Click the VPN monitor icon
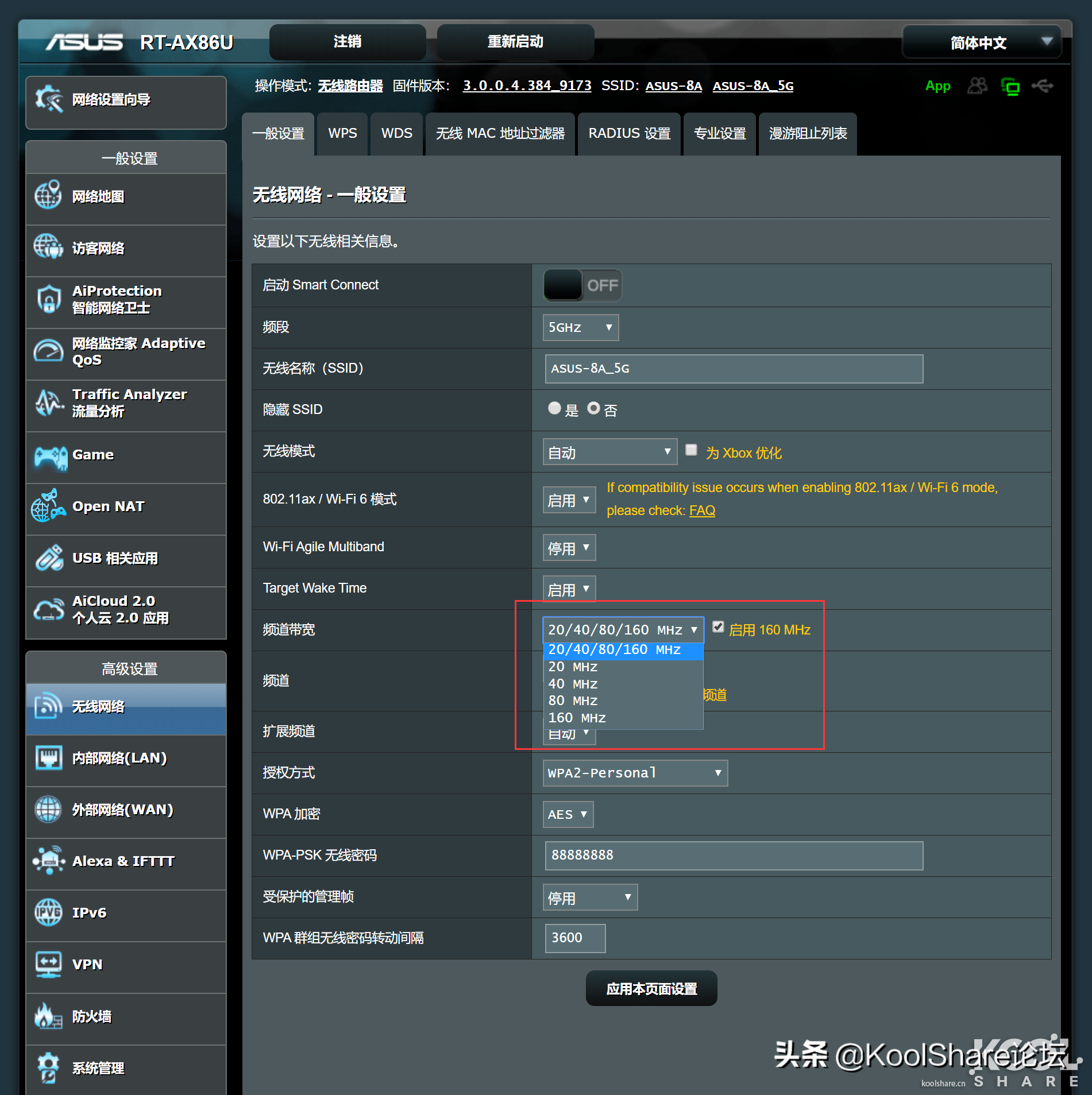This screenshot has height=1095, width=1092. (48, 964)
